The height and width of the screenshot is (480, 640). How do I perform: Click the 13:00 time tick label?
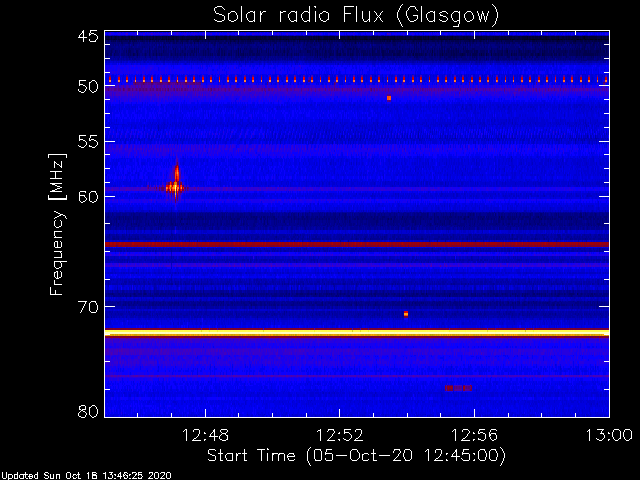[609, 435]
